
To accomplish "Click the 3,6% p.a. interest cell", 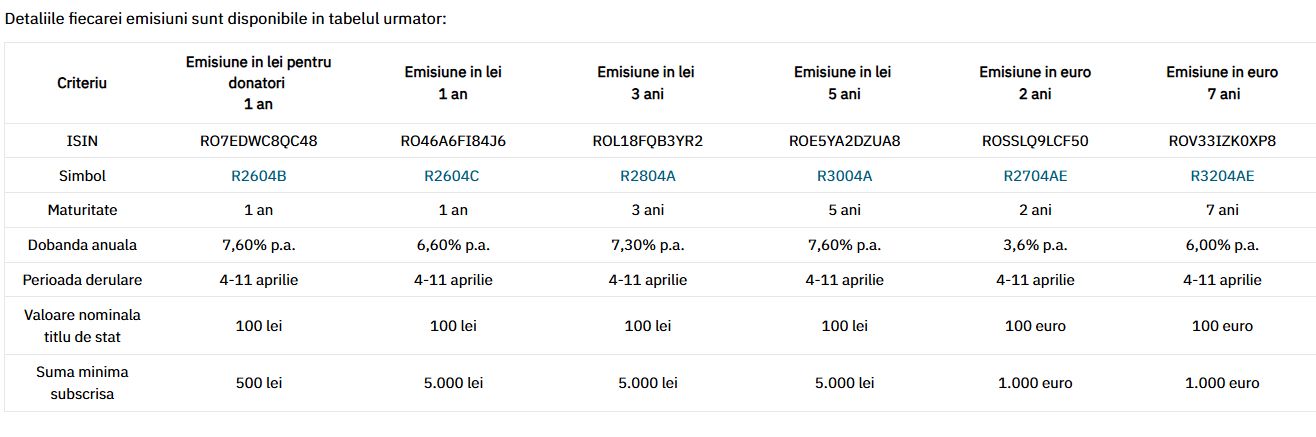I will (1035, 245).
